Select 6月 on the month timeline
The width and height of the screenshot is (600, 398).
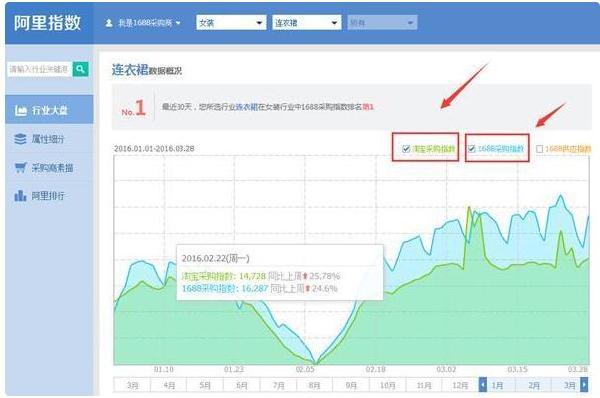(x=242, y=385)
